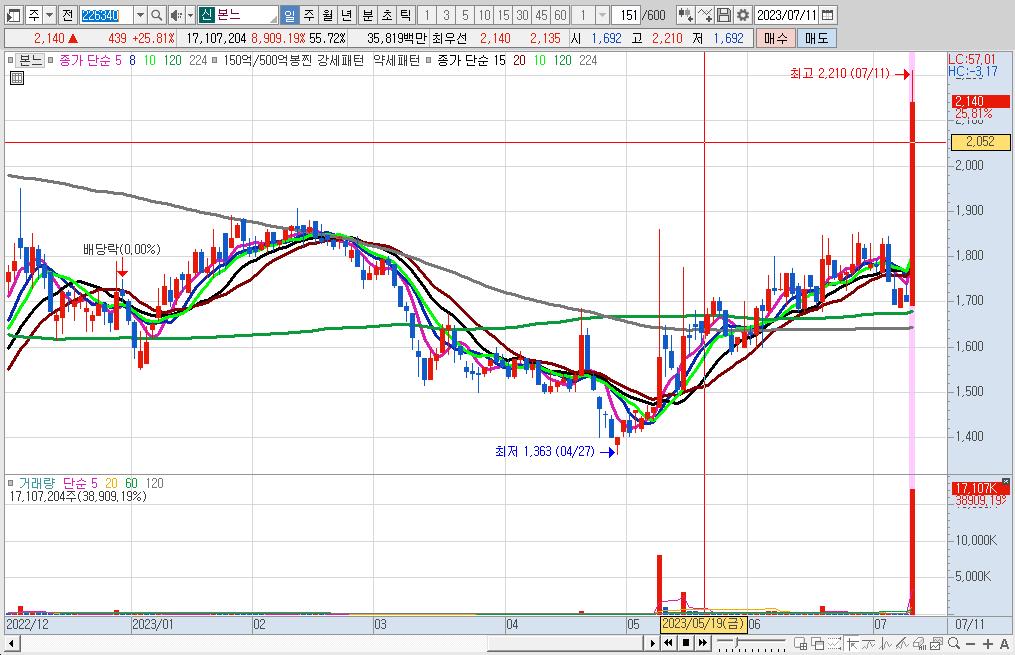Click the overlapping windows layout icon

[818, 643]
